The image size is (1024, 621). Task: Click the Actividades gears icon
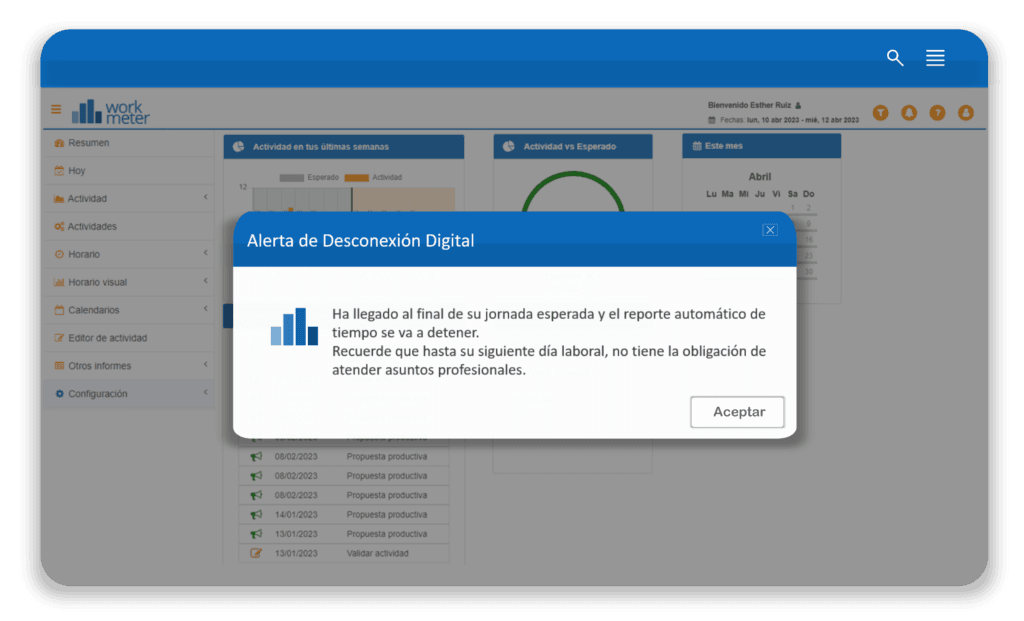pos(59,227)
